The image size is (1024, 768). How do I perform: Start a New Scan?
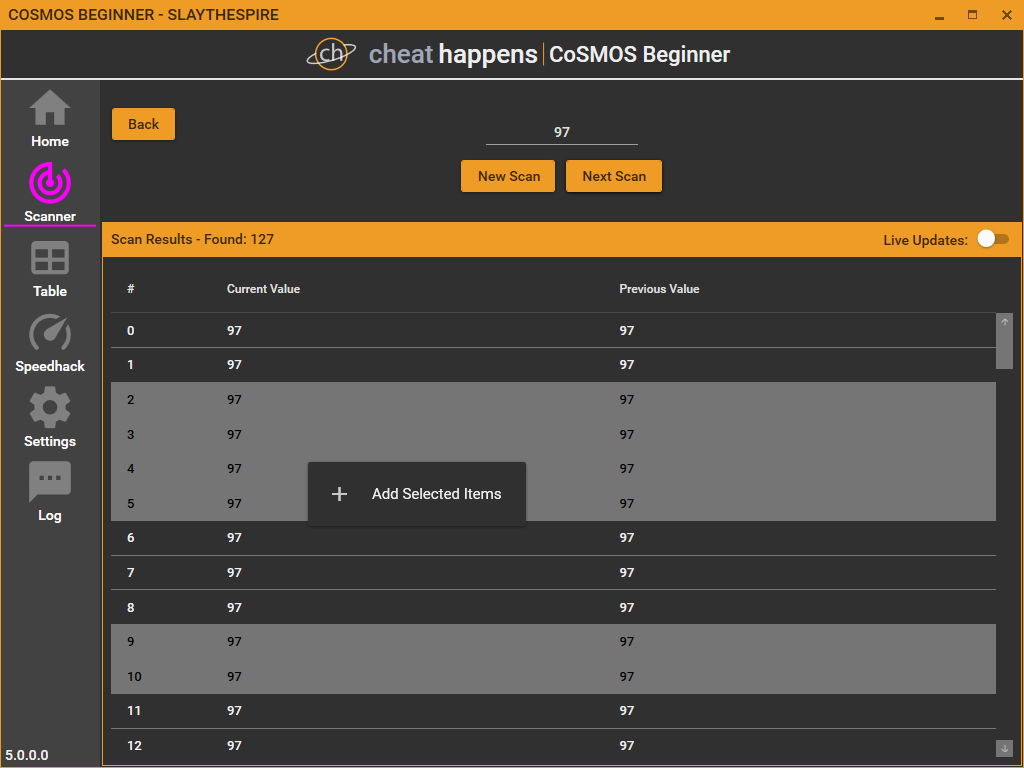508,175
